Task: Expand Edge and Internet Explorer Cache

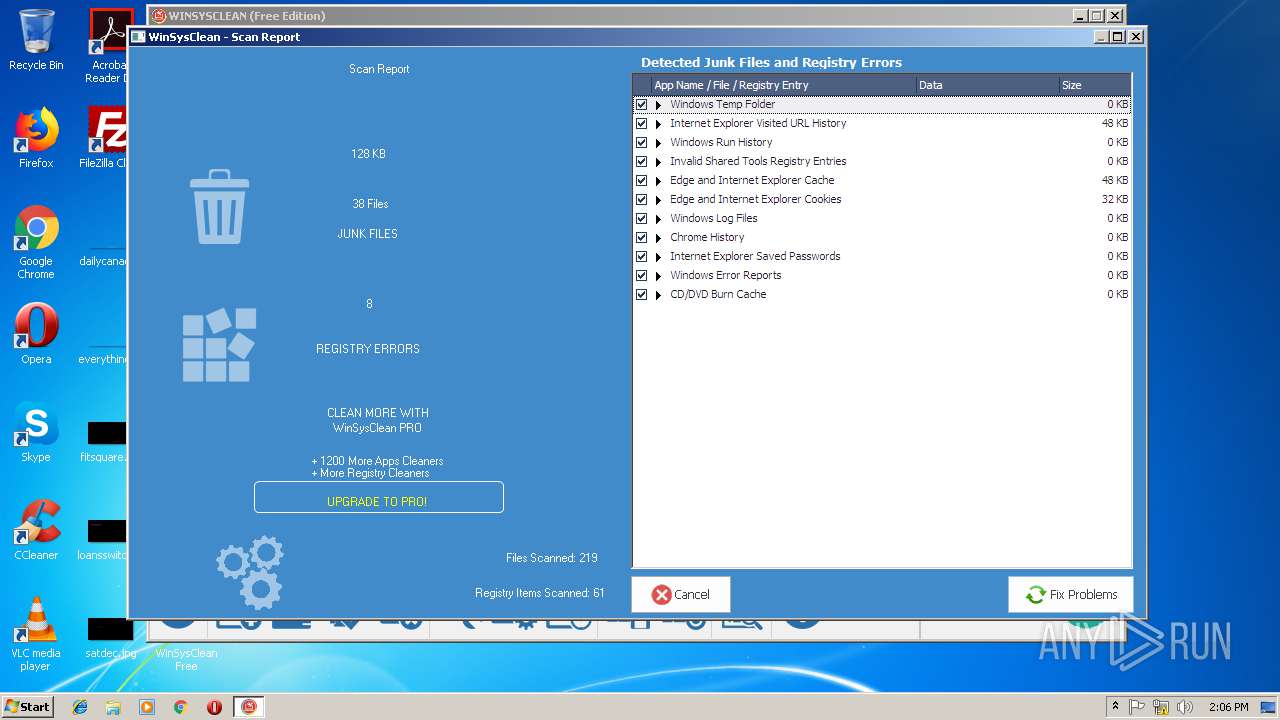Action: (658, 181)
